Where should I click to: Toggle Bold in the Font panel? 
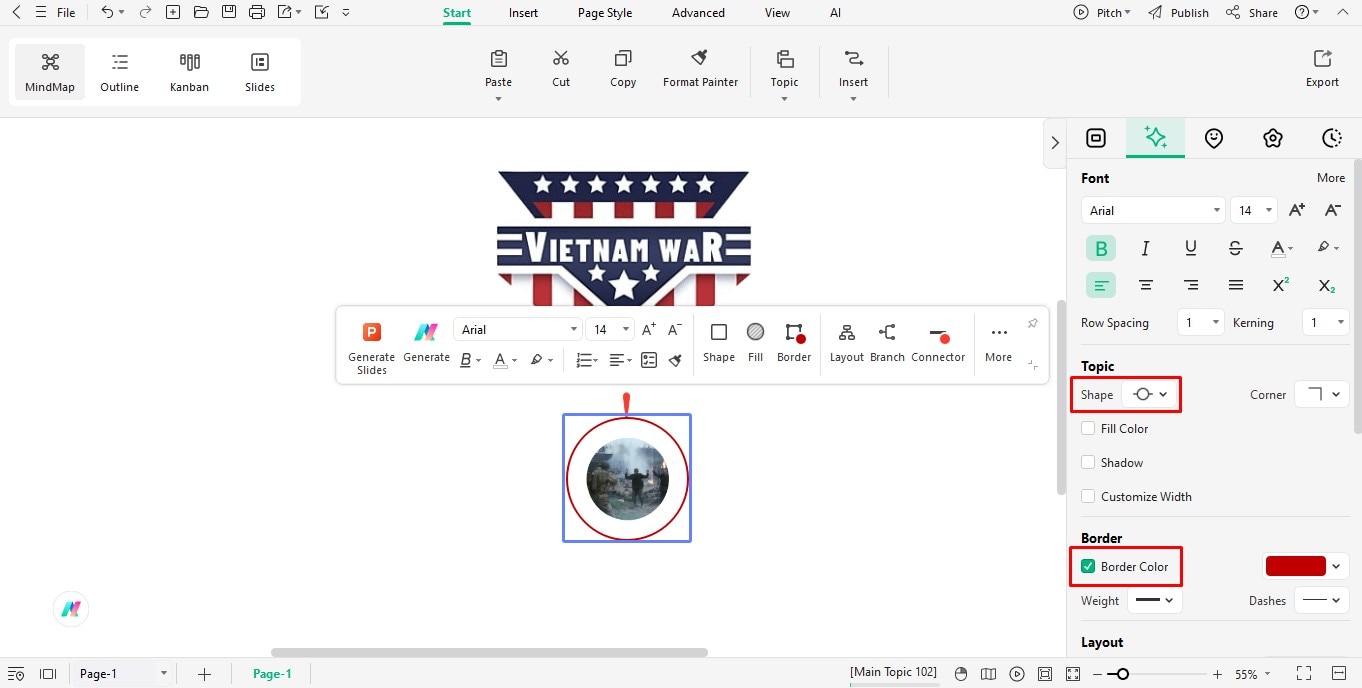click(1101, 248)
